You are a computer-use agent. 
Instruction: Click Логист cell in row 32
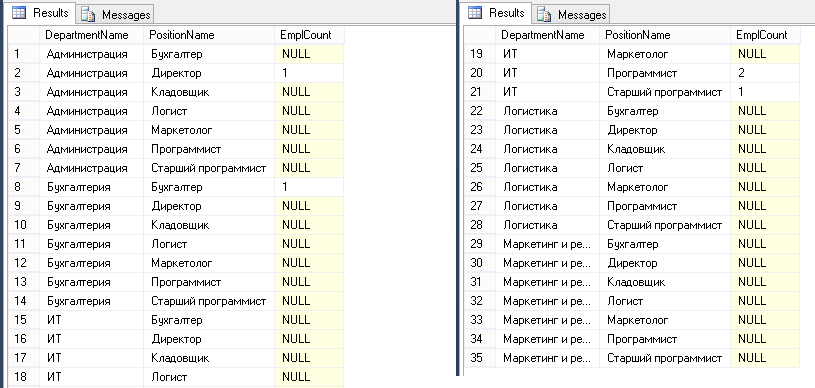pyautogui.click(x=665, y=301)
